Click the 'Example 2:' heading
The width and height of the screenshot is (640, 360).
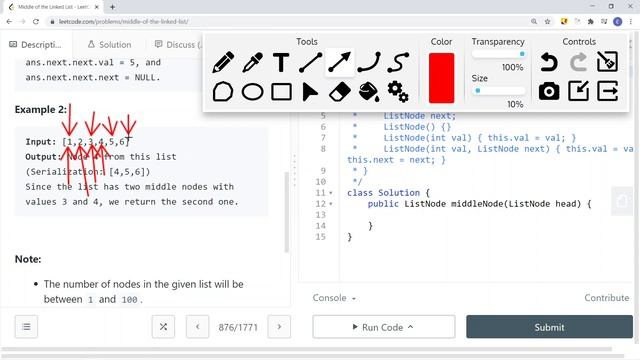point(40,109)
